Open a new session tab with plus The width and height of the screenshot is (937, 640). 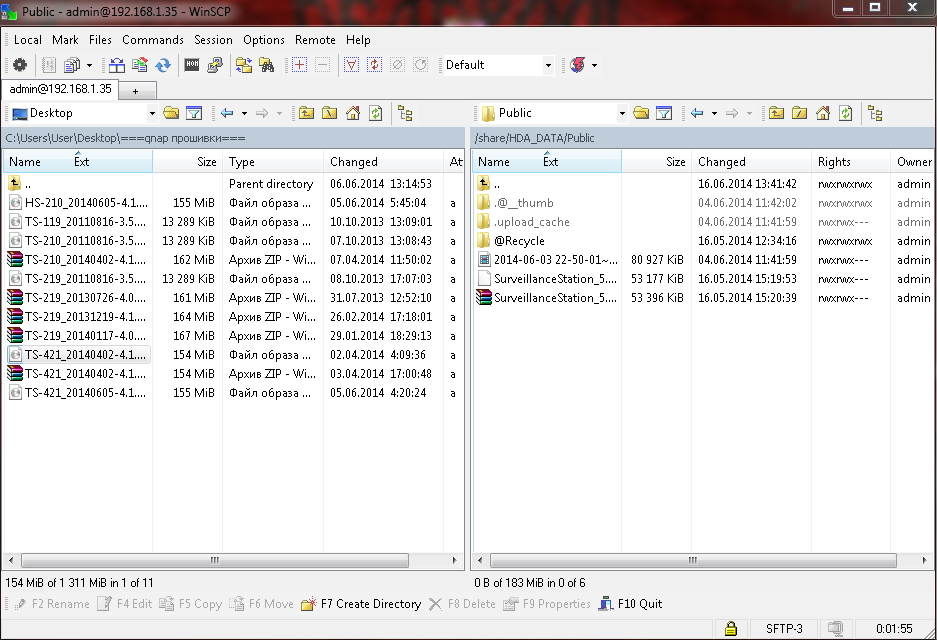coord(137,91)
